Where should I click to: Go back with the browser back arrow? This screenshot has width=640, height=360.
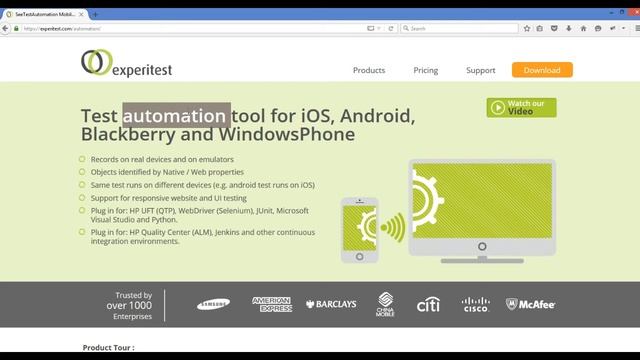pos(5,29)
